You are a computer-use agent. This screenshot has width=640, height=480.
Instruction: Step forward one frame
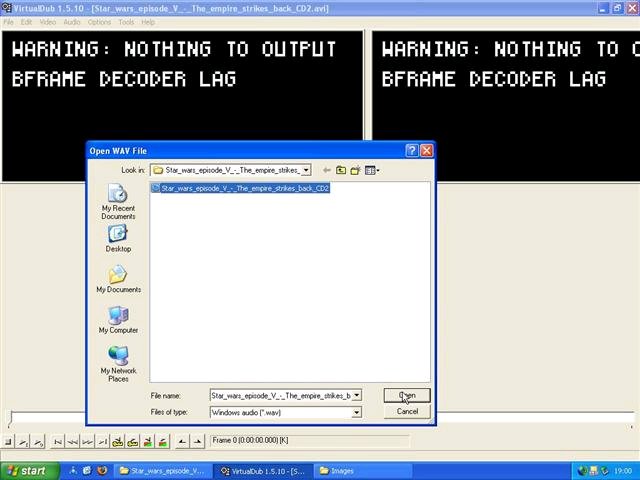(87, 442)
